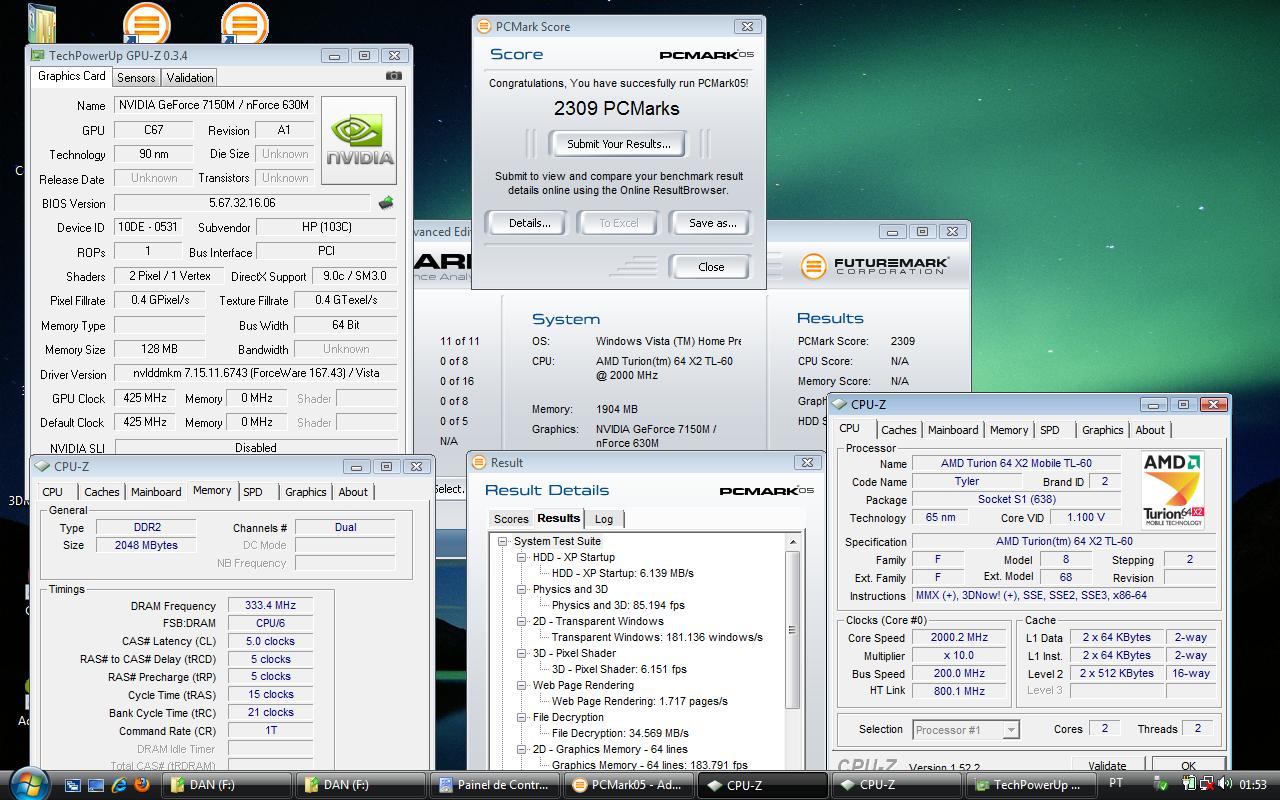Open the Scores tab in Result window

coord(511,519)
